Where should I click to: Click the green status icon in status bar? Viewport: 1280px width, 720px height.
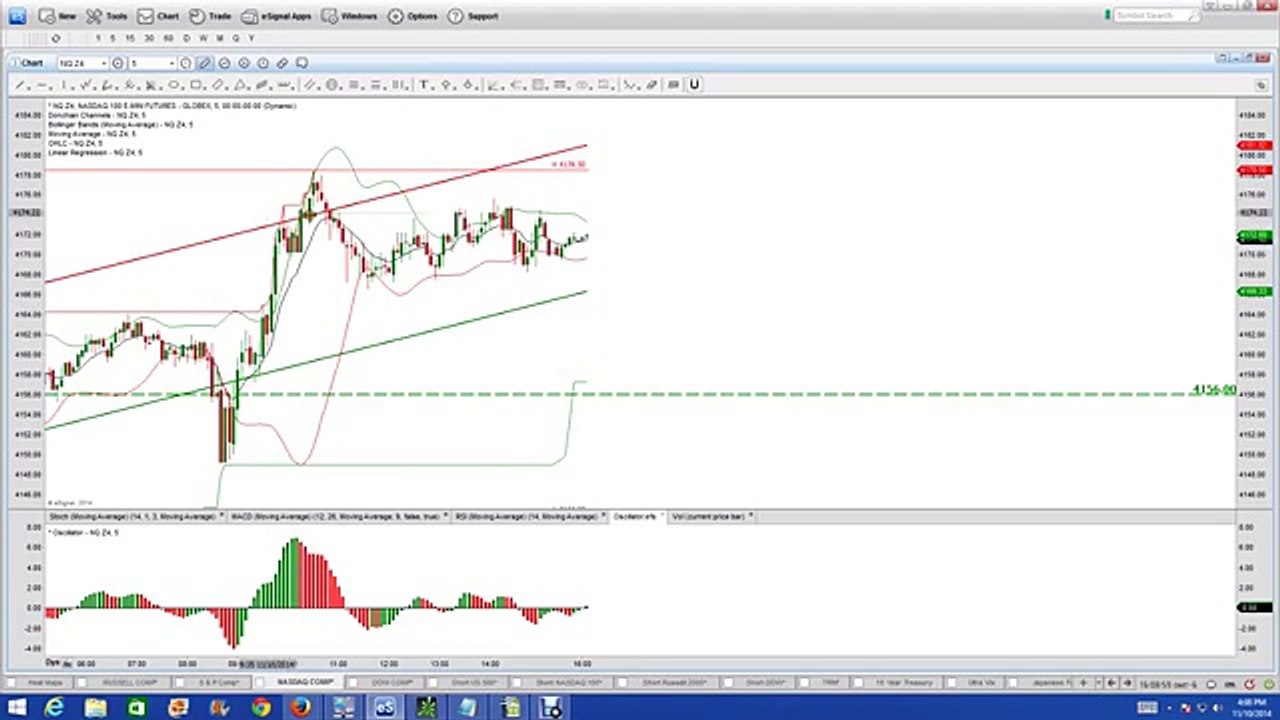point(1269,684)
